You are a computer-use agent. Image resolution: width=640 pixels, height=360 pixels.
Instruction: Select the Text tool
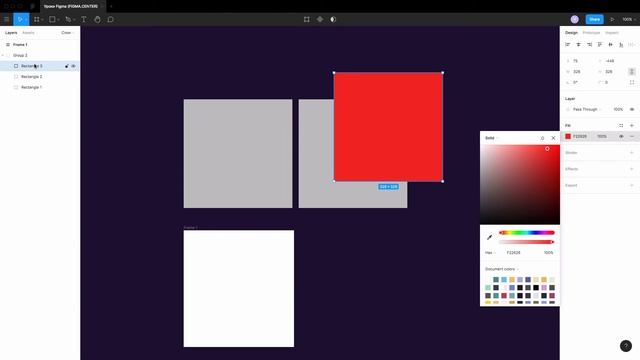click(83, 19)
